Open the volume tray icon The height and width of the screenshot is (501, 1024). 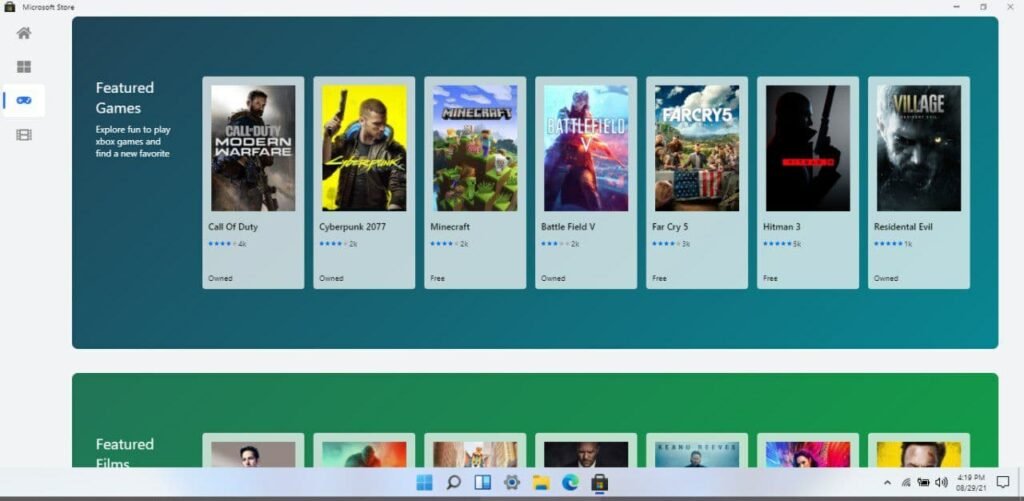tap(941, 483)
